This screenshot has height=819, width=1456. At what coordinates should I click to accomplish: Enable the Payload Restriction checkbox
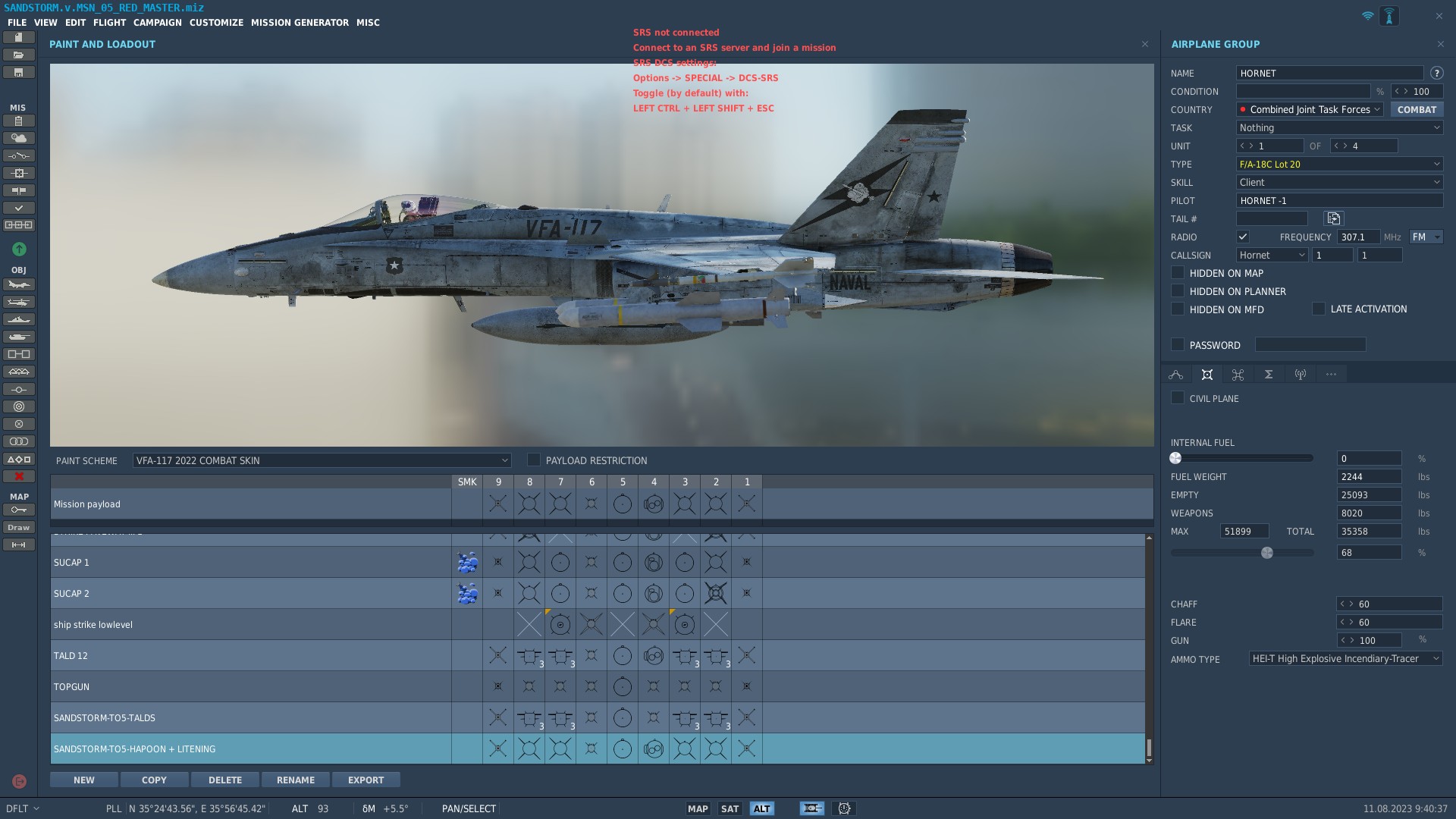pyautogui.click(x=534, y=460)
